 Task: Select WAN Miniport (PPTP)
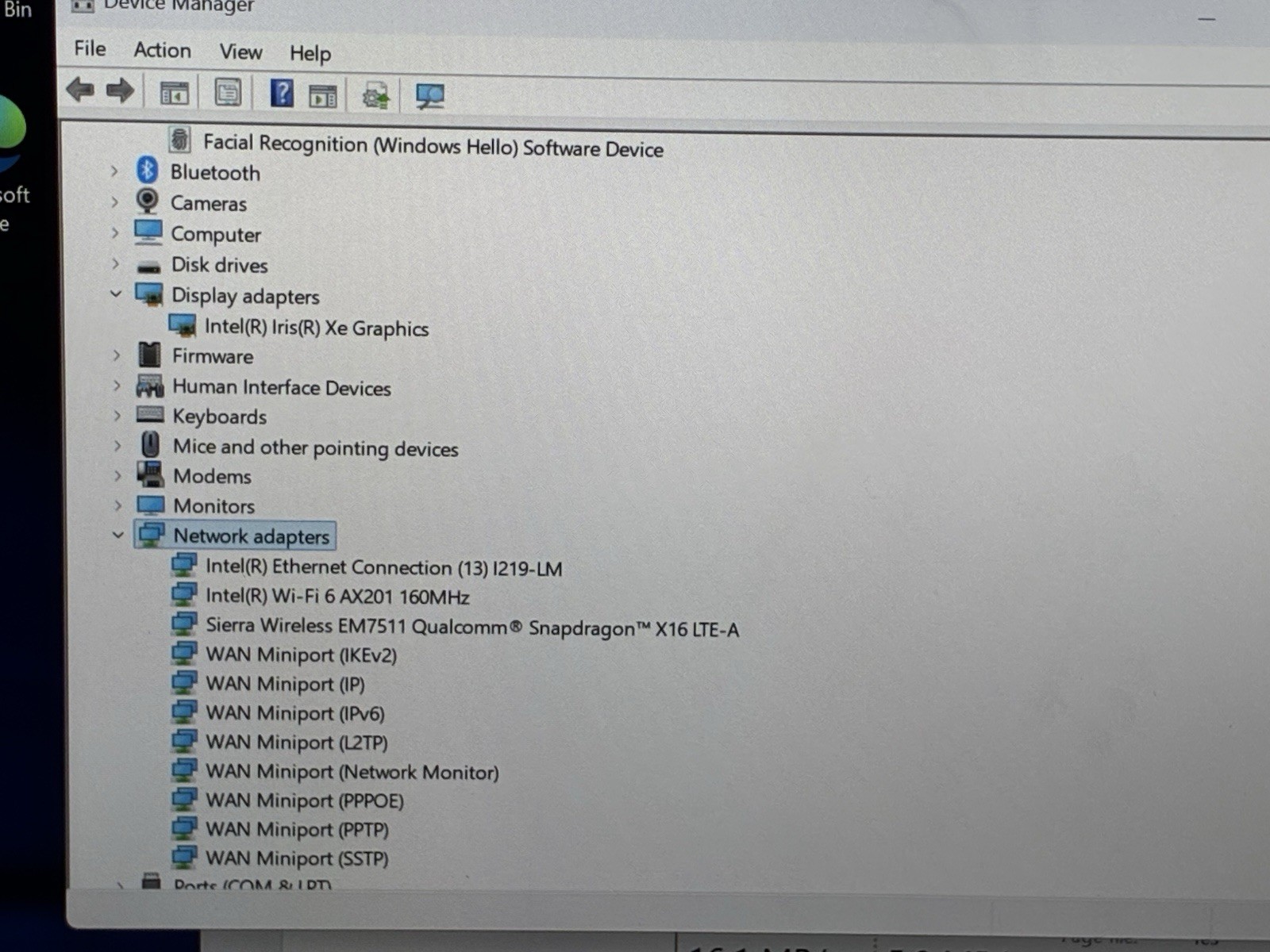pyautogui.click(x=297, y=829)
